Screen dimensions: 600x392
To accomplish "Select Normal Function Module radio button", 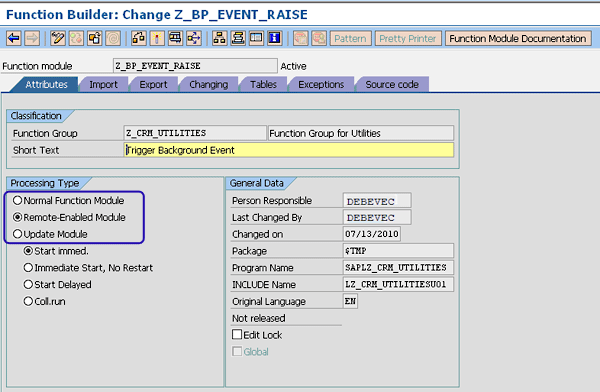I will [x=17, y=200].
